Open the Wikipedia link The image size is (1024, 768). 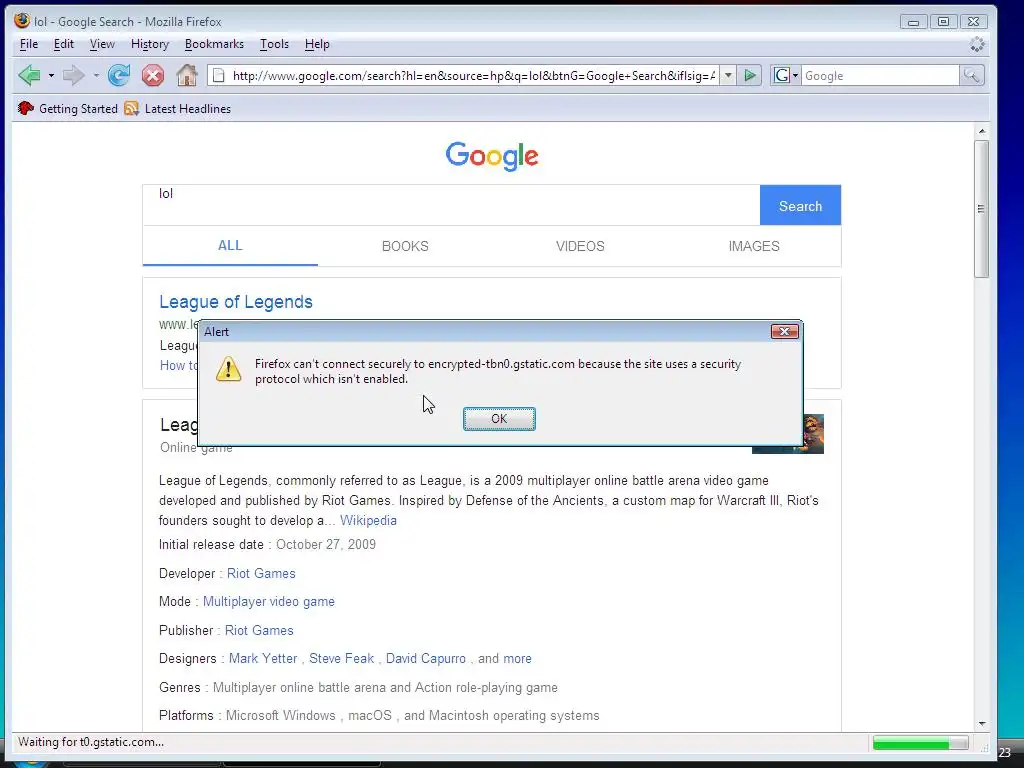tap(368, 520)
